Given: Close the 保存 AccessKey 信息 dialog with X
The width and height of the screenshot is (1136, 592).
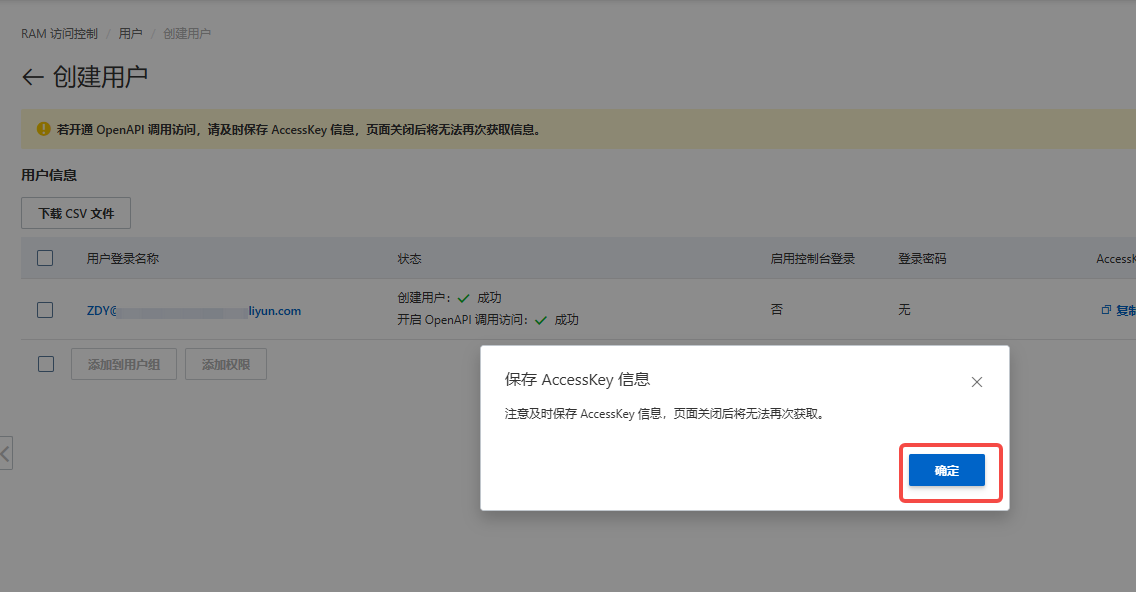Looking at the screenshot, I should tap(977, 382).
